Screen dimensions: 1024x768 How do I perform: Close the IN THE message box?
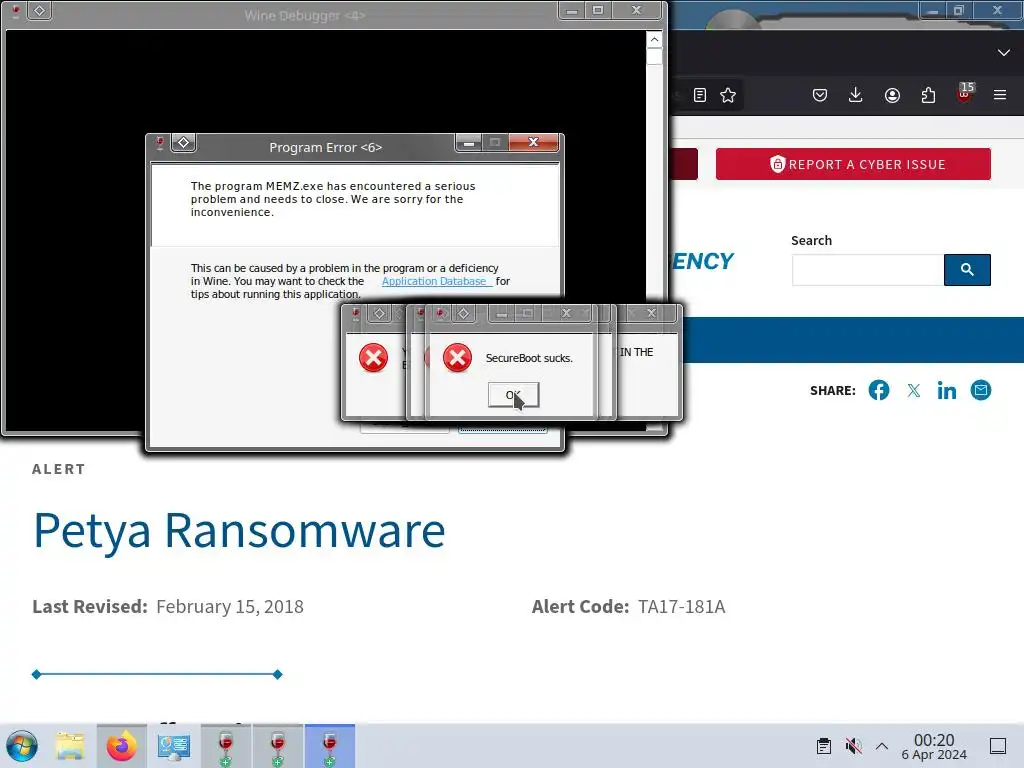651,313
